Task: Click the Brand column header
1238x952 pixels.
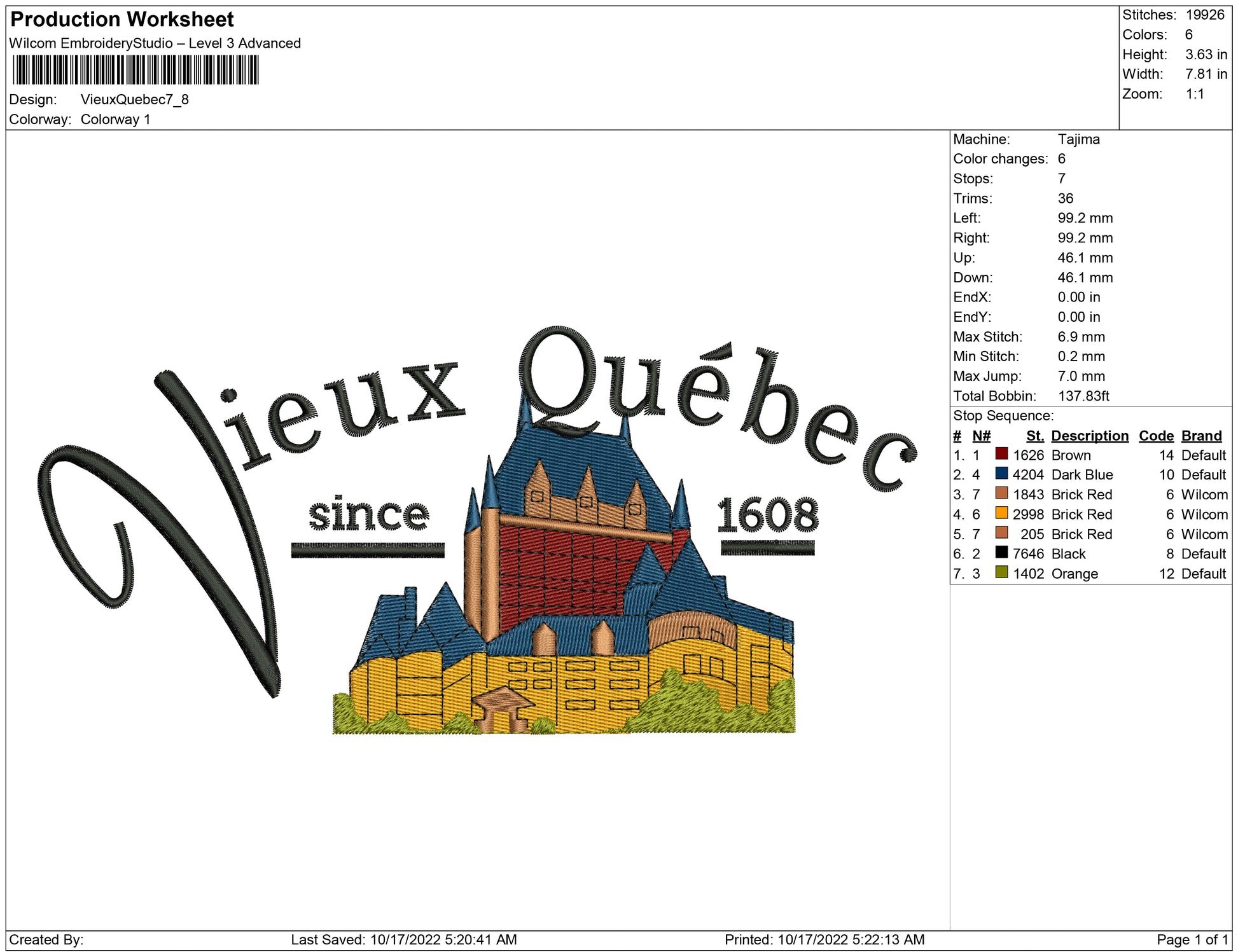Action: (x=1201, y=436)
